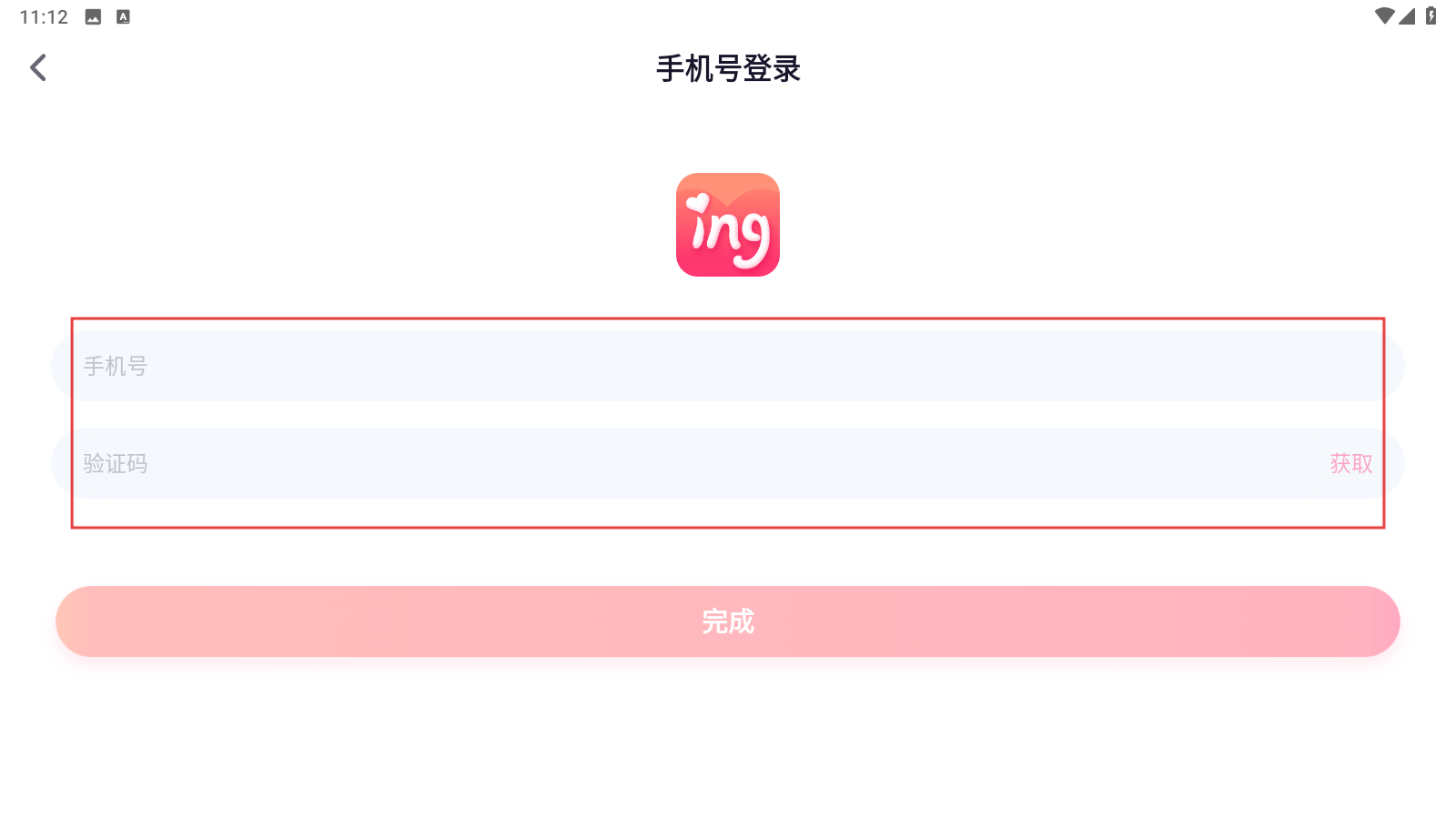Tap the cellular signal strength icon
The height and width of the screenshot is (819, 1456).
point(1407,15)
